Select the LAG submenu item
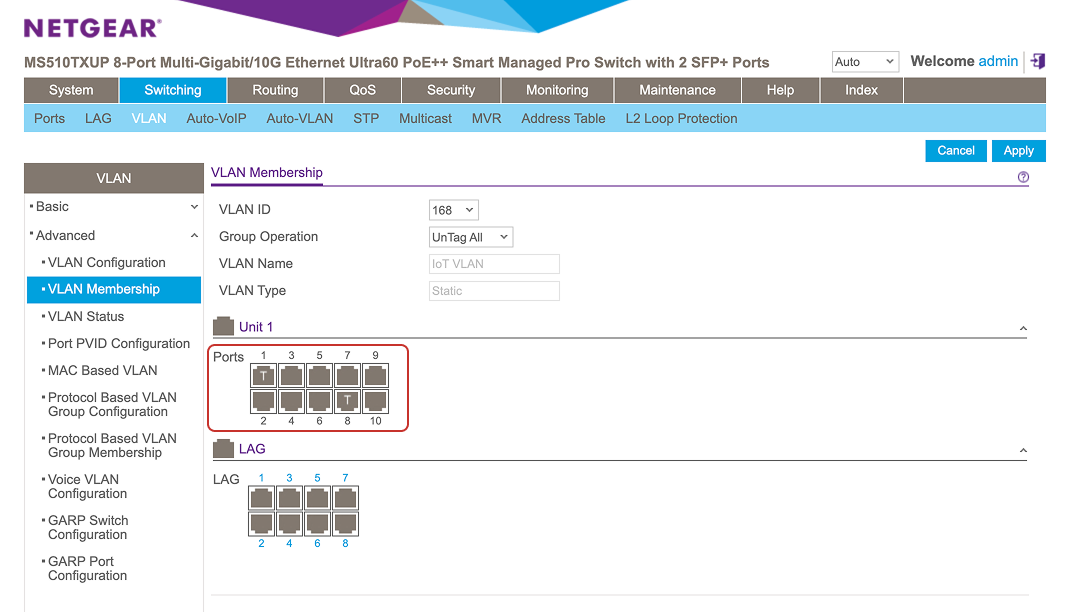 (98, 119)
